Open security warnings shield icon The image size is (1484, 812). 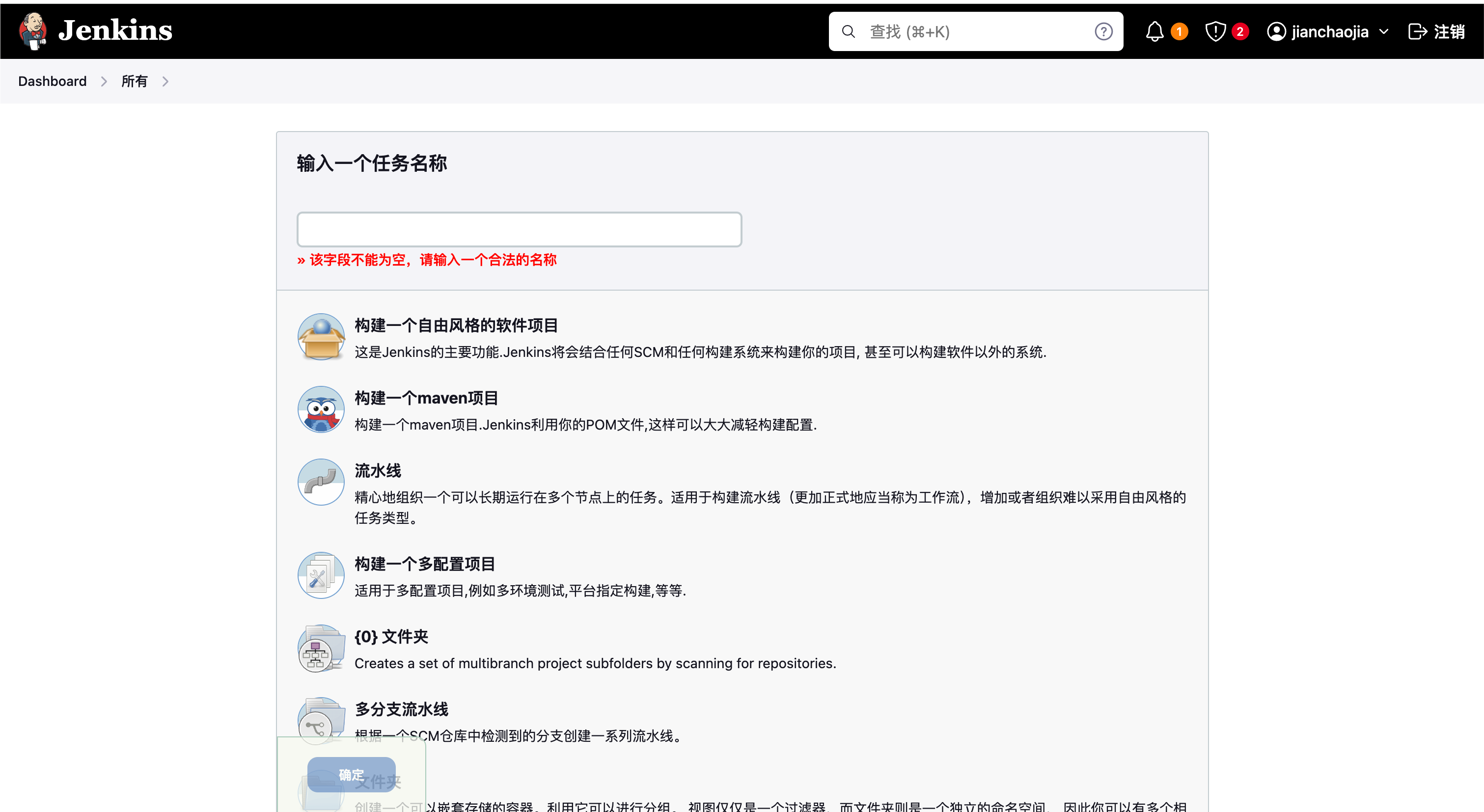(1215, 32)
